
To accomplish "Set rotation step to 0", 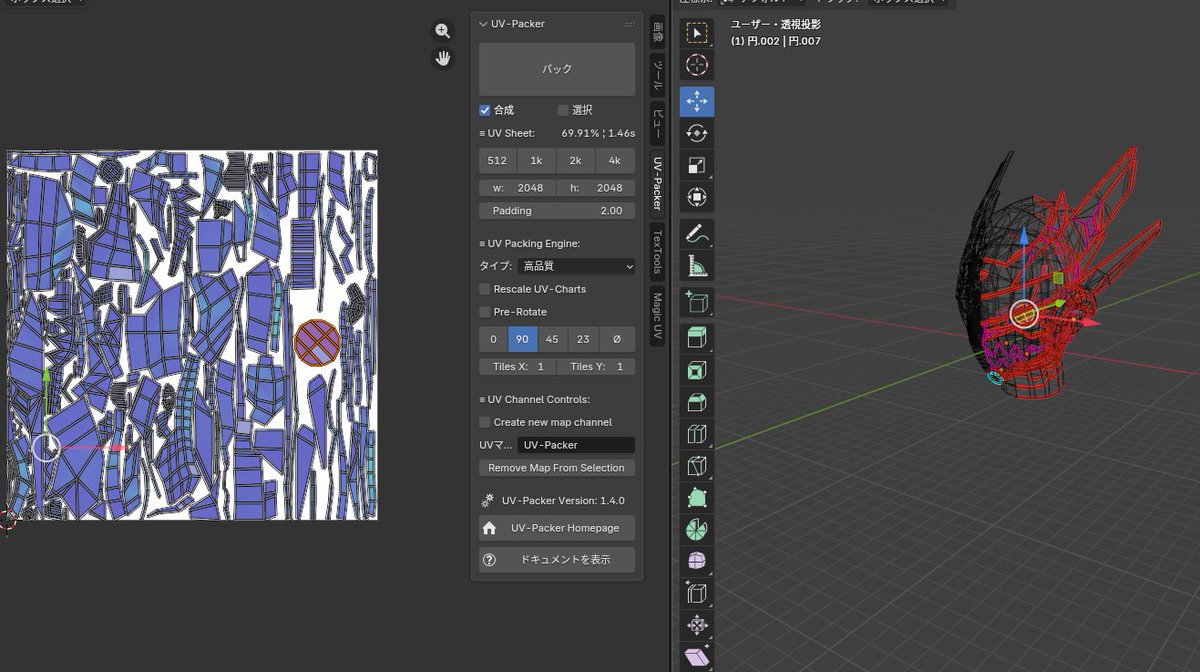I will [x=493, y=339].
